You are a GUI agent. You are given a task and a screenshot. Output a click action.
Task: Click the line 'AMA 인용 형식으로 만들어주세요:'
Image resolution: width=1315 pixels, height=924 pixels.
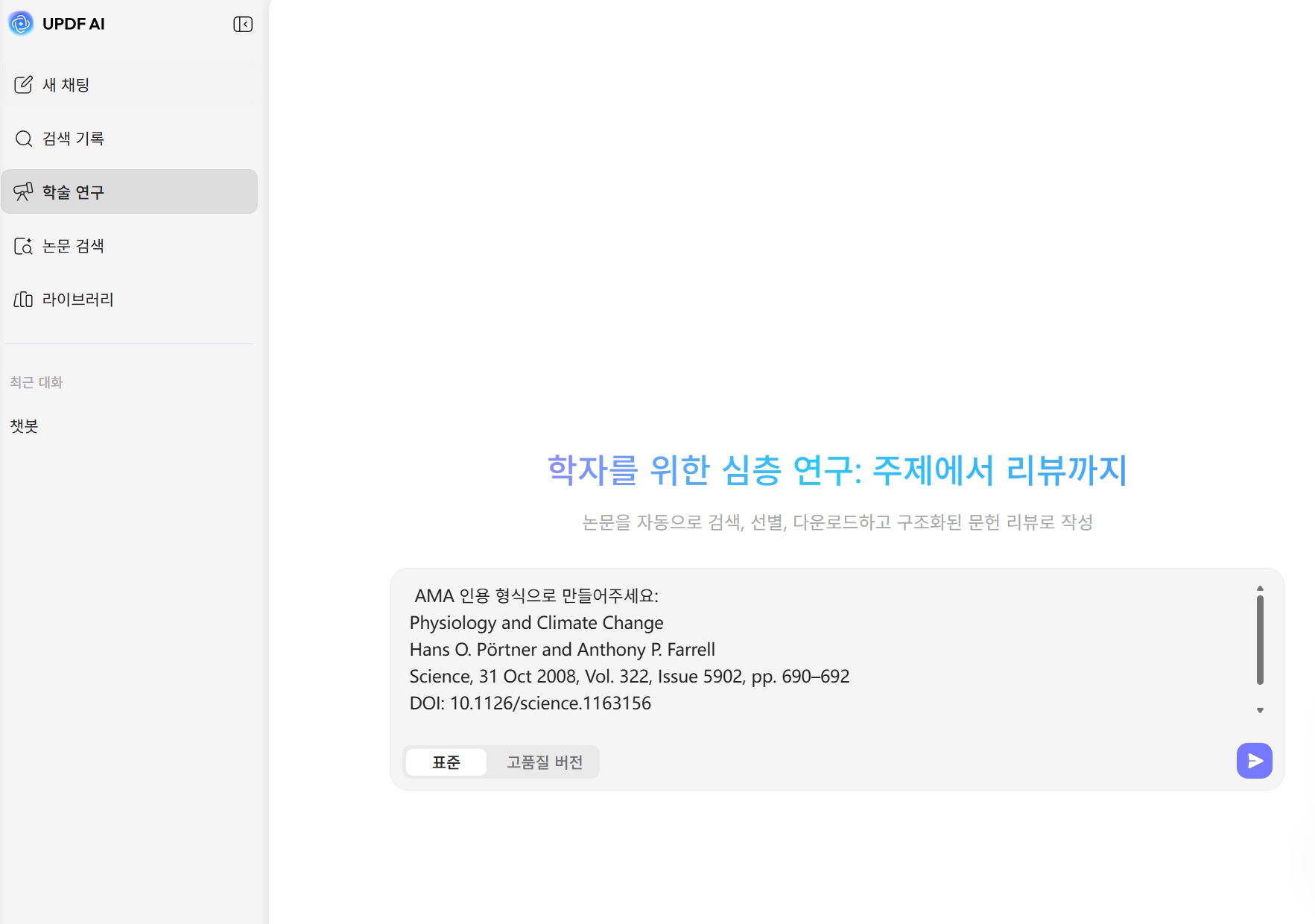[536, 596]
